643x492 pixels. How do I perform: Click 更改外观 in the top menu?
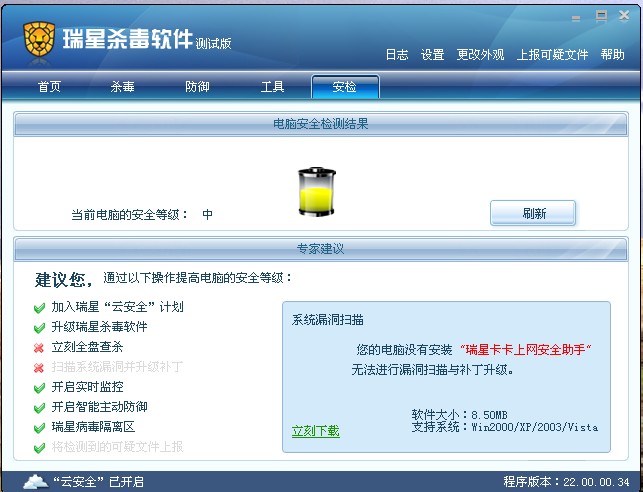480,55
